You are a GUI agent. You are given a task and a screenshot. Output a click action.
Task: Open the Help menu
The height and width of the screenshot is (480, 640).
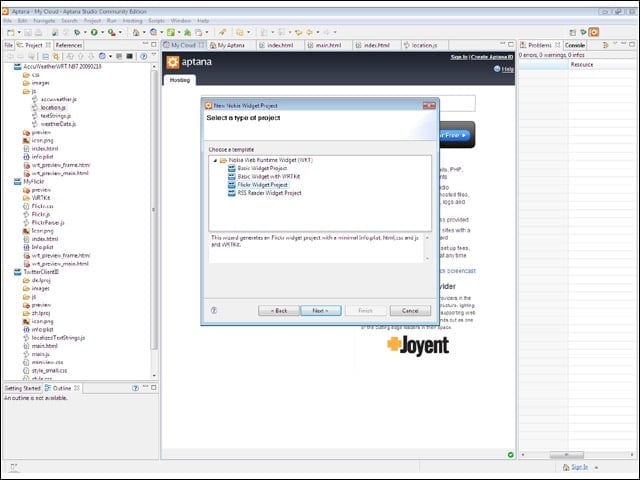point(203,20)
